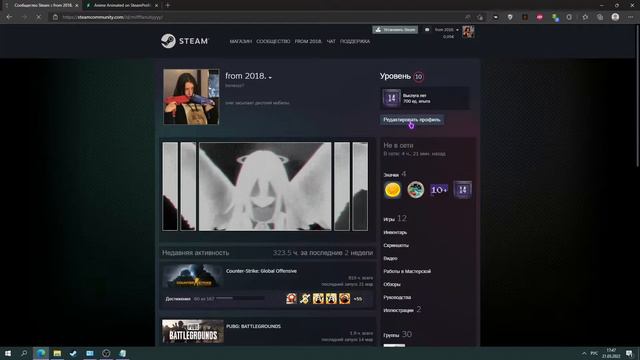Screen dimensions: 640x360
Task: Click the Steam logo in the header
Action: tap(184, 41)
